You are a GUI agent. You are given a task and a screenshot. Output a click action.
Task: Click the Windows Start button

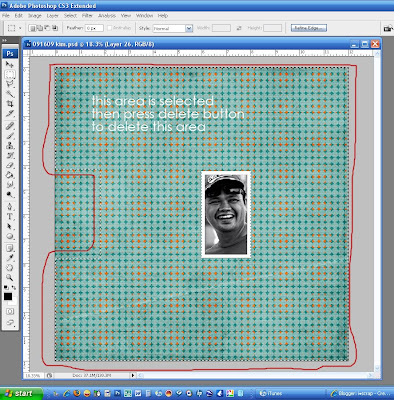coord(21,394)
